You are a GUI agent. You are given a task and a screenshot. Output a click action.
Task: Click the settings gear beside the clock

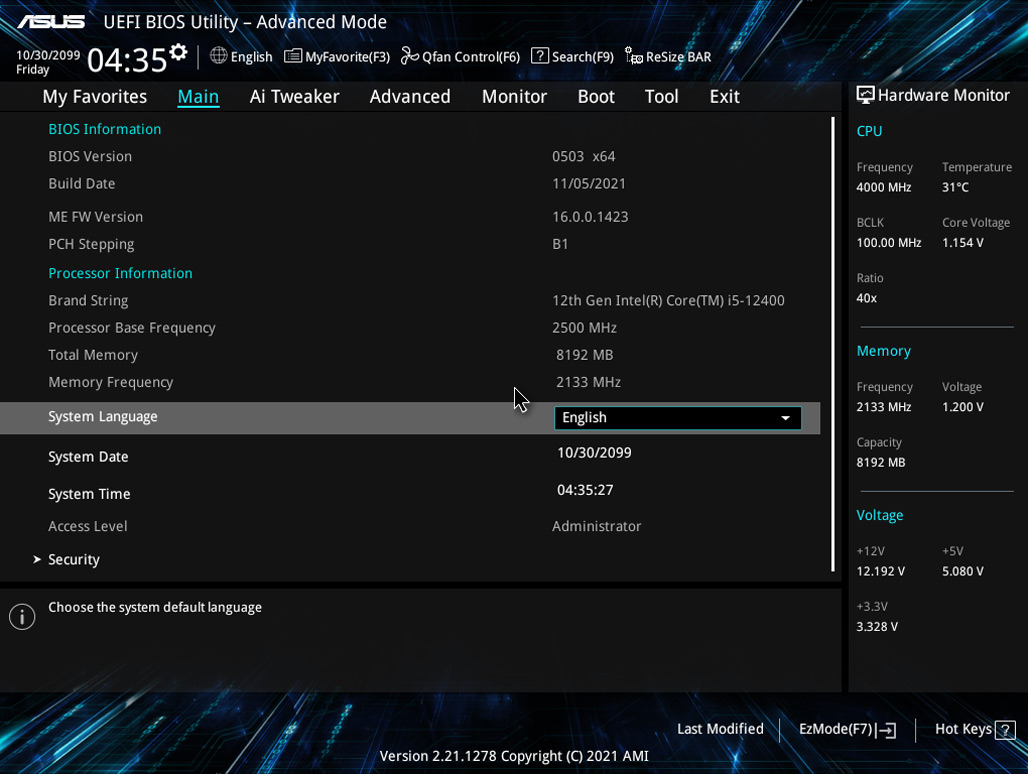click(x=178, y=52)
